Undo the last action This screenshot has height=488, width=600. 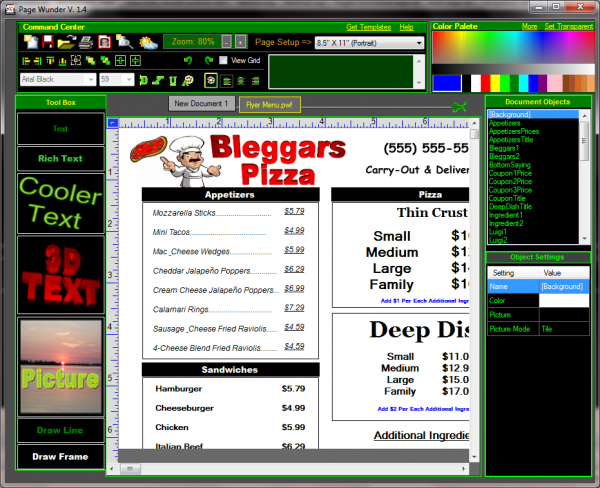click(188, 60)
